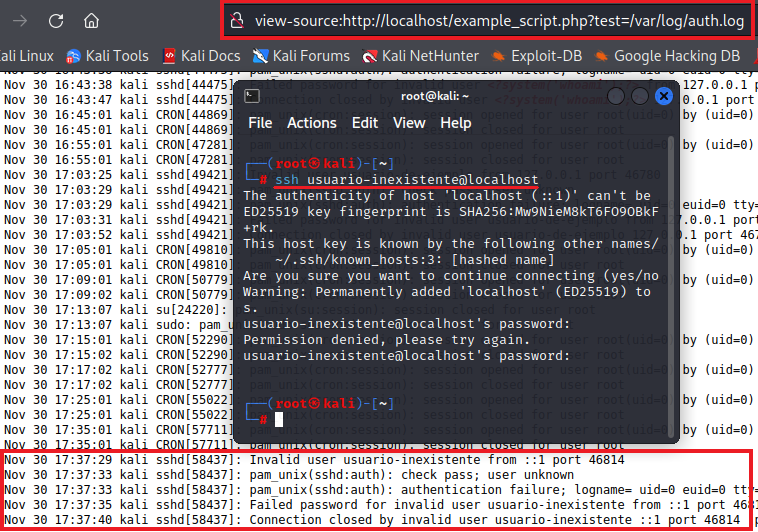Click the Google Hacking DB favicon
This screenshot has height=532, width=758.
[601, 57]
